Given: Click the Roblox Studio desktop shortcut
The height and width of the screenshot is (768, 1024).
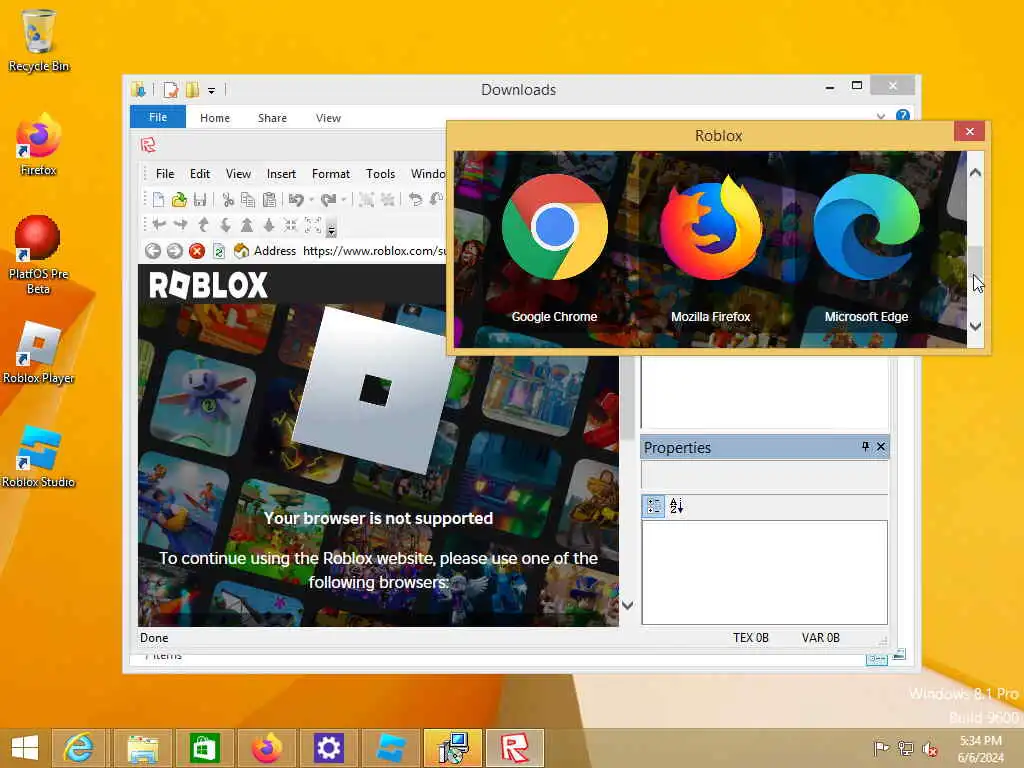Looking at the screenshot, I should (x=39, y=456).
